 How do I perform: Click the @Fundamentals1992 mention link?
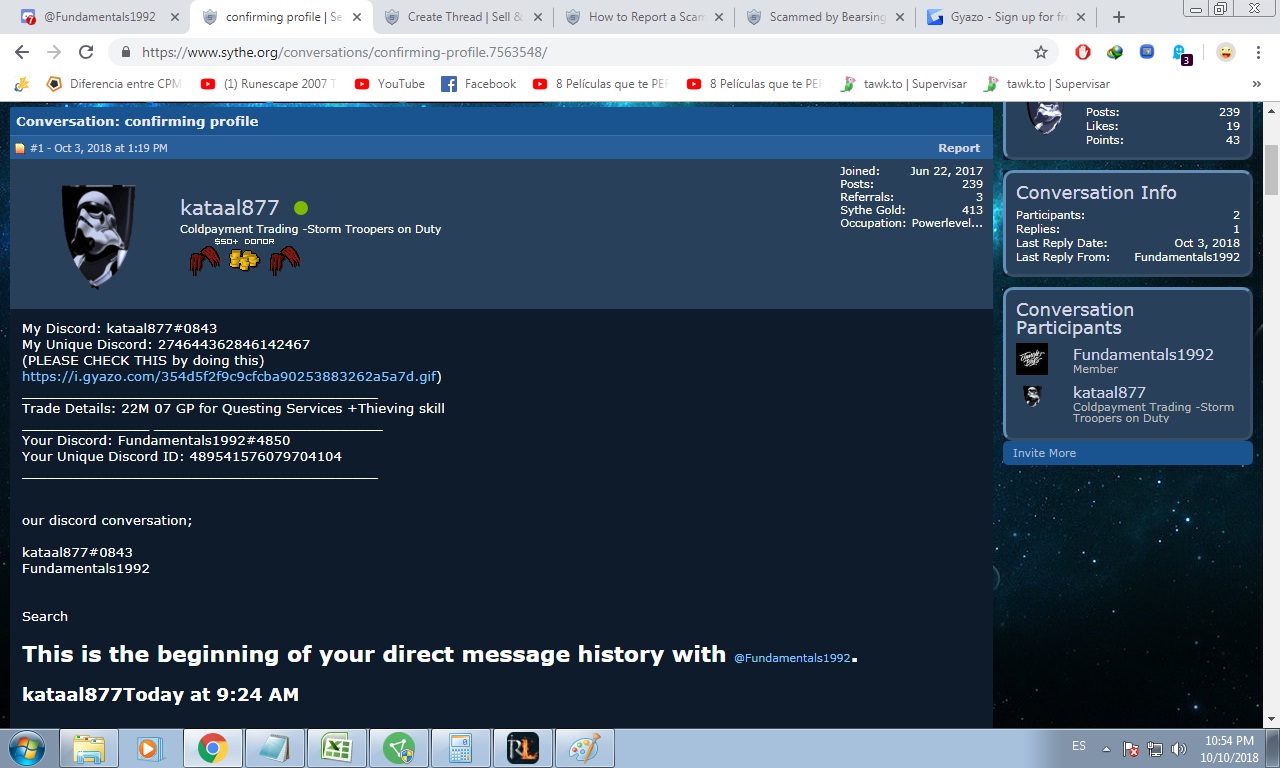(792, 658)
